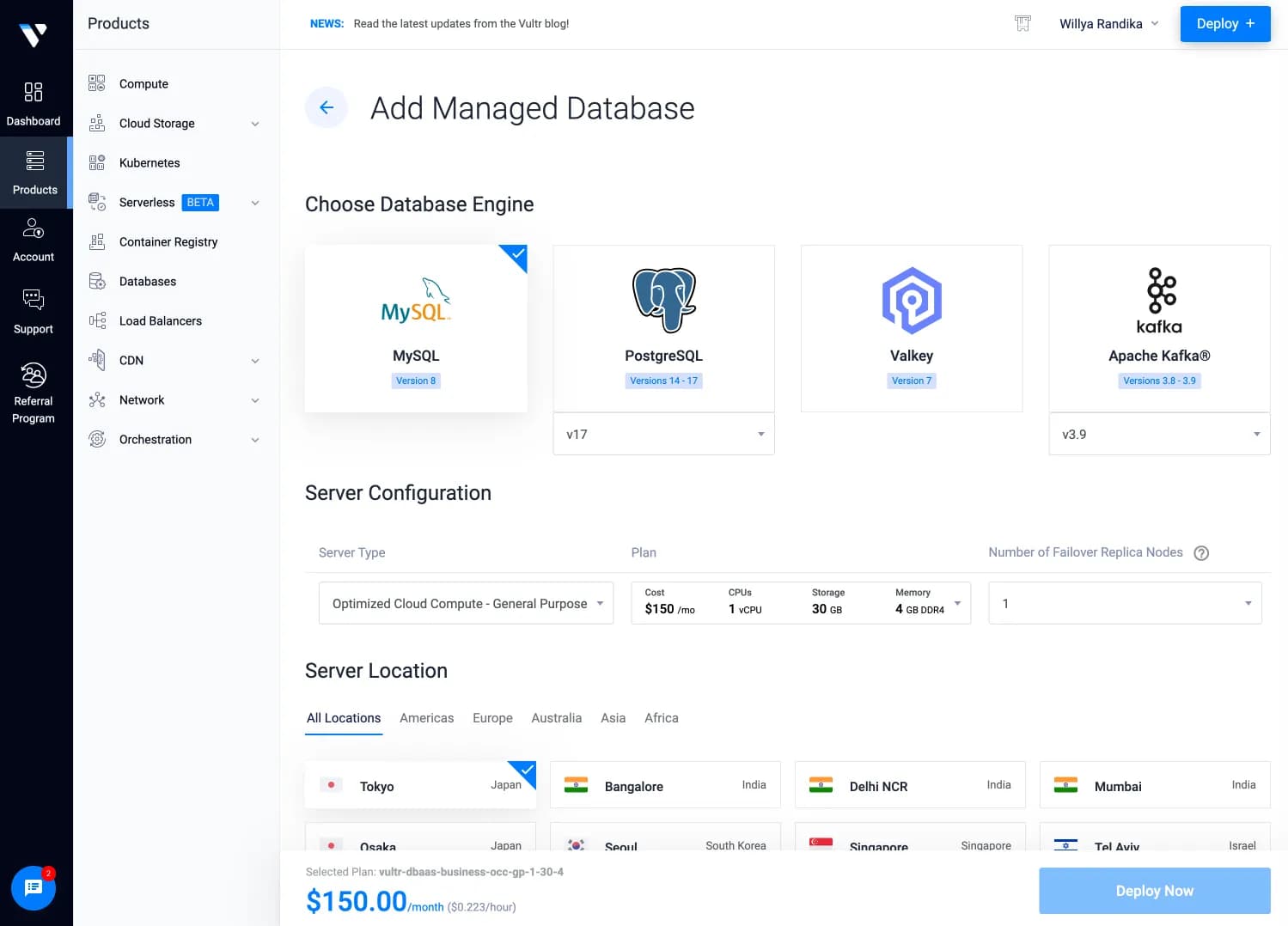Click the Deploy Now button
This screenshot has width=1288, height=926.
point(1154,891)
